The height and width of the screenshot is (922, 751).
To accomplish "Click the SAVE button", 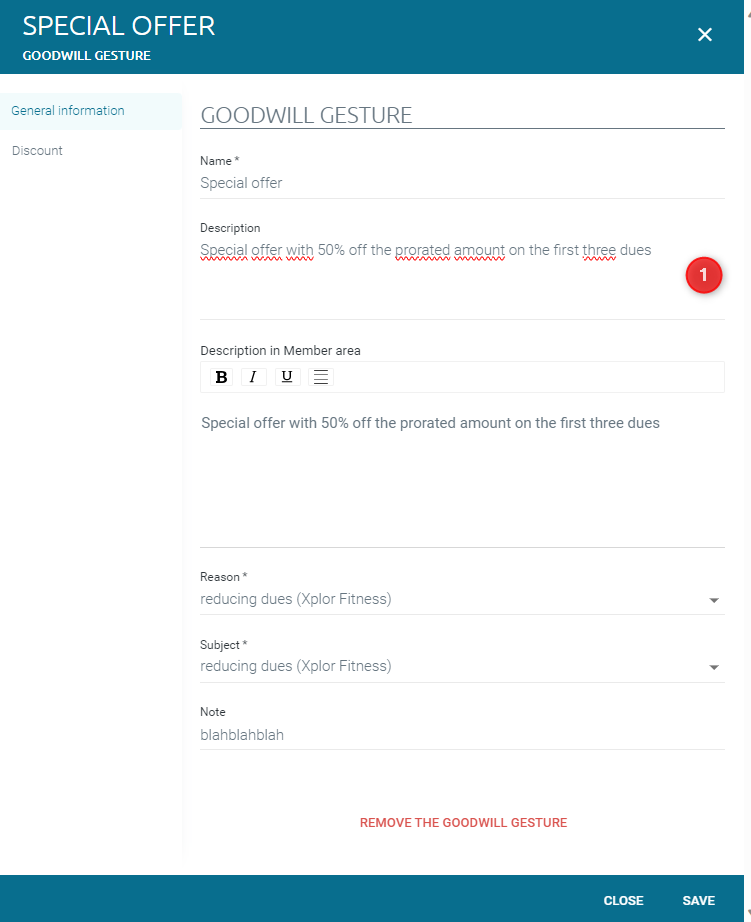I will (x=698, y=900).
